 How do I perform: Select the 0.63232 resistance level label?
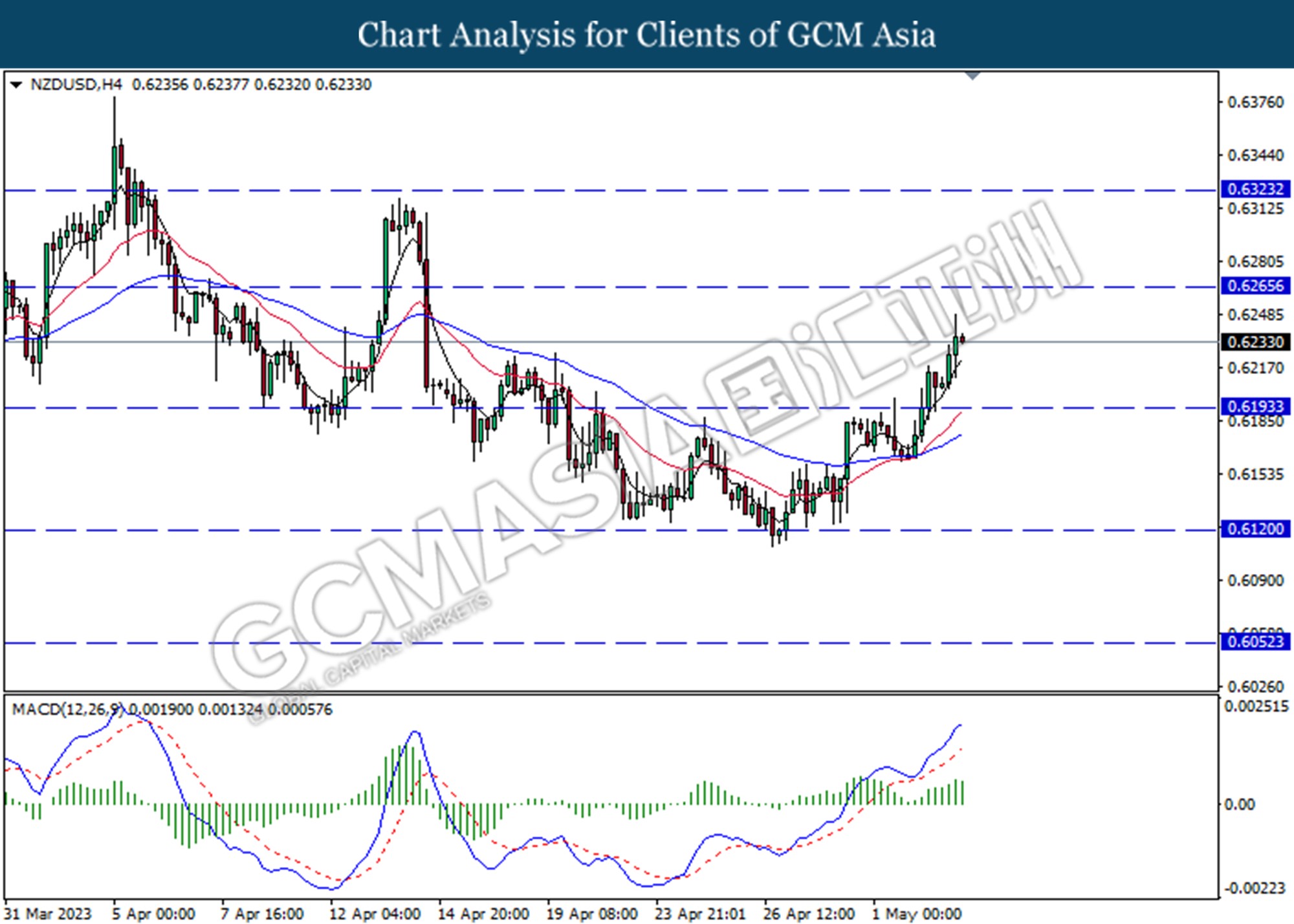click(1255, 189)
